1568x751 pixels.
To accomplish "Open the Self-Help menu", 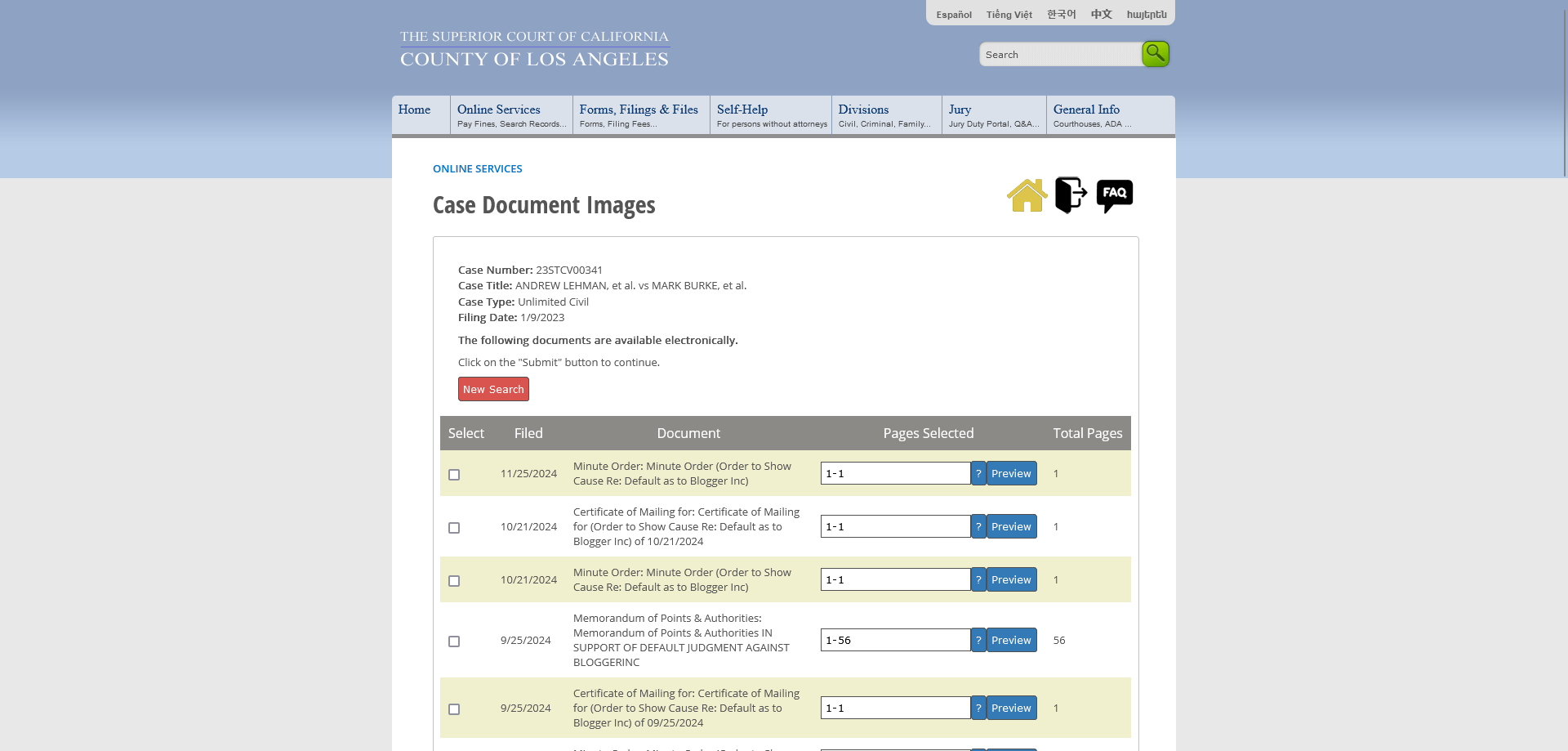I will click(x=771, y=115).
